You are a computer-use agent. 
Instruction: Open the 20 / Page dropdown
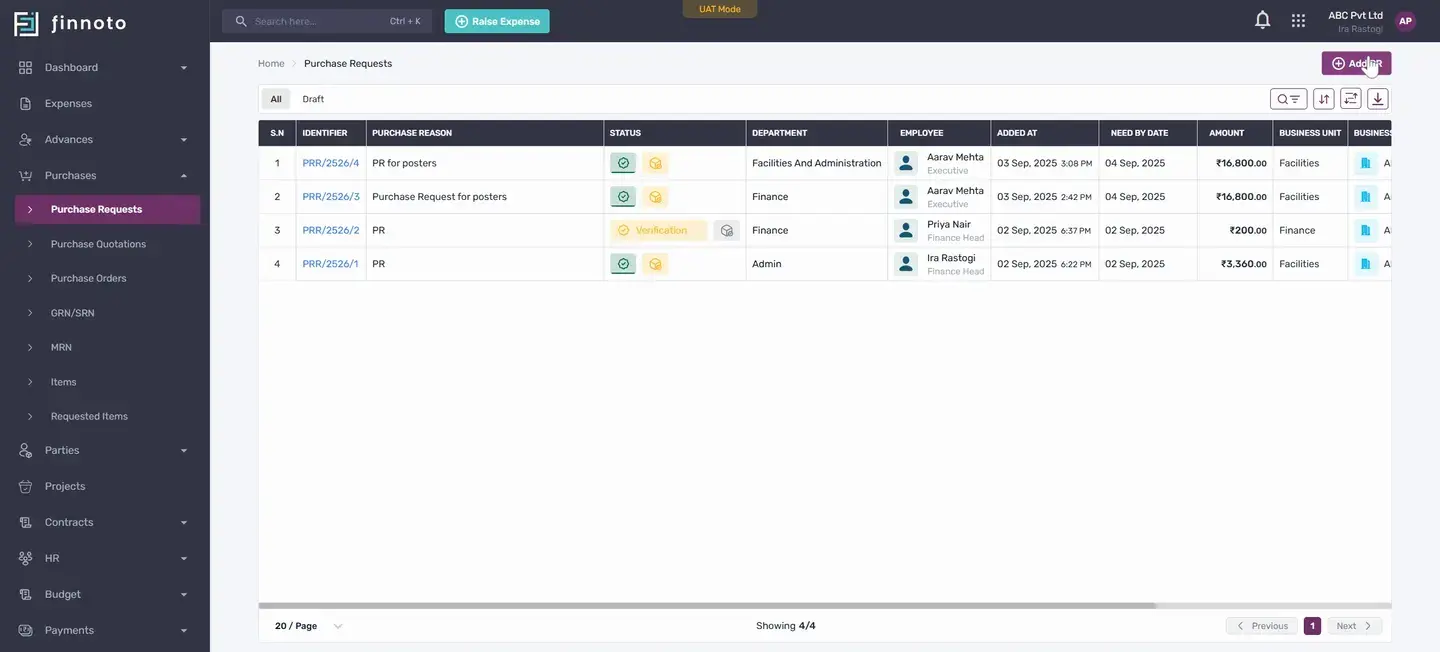click(309, 626)
